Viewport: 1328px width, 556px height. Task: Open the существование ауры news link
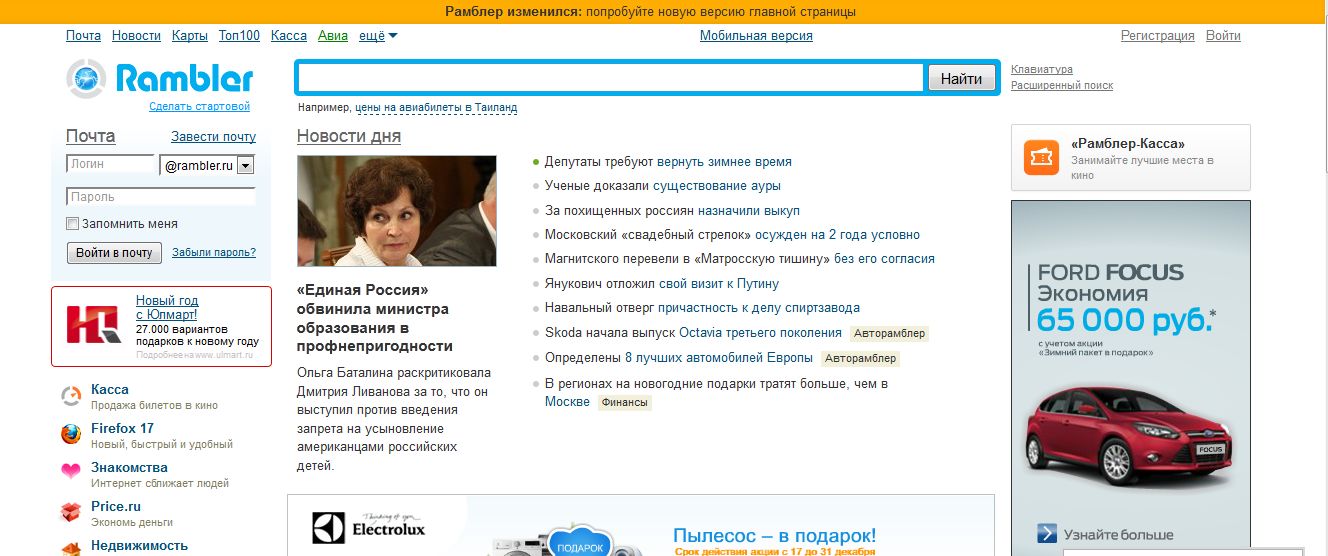point(717,186)
